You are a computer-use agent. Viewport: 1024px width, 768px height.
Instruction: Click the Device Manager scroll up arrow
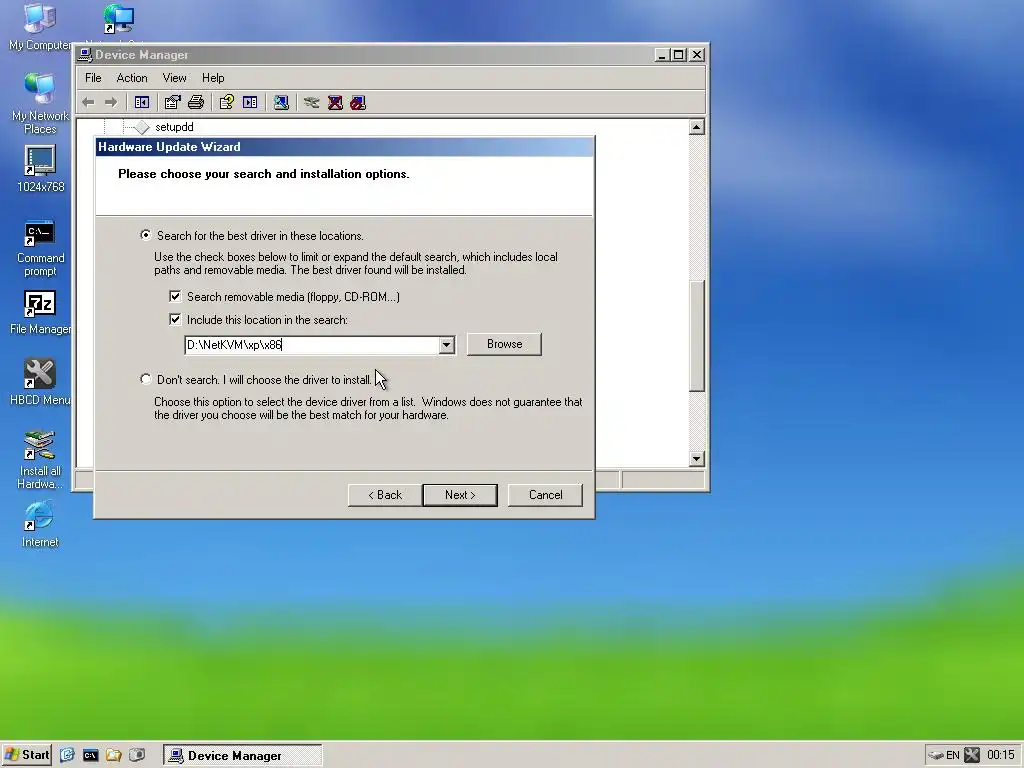697,127
